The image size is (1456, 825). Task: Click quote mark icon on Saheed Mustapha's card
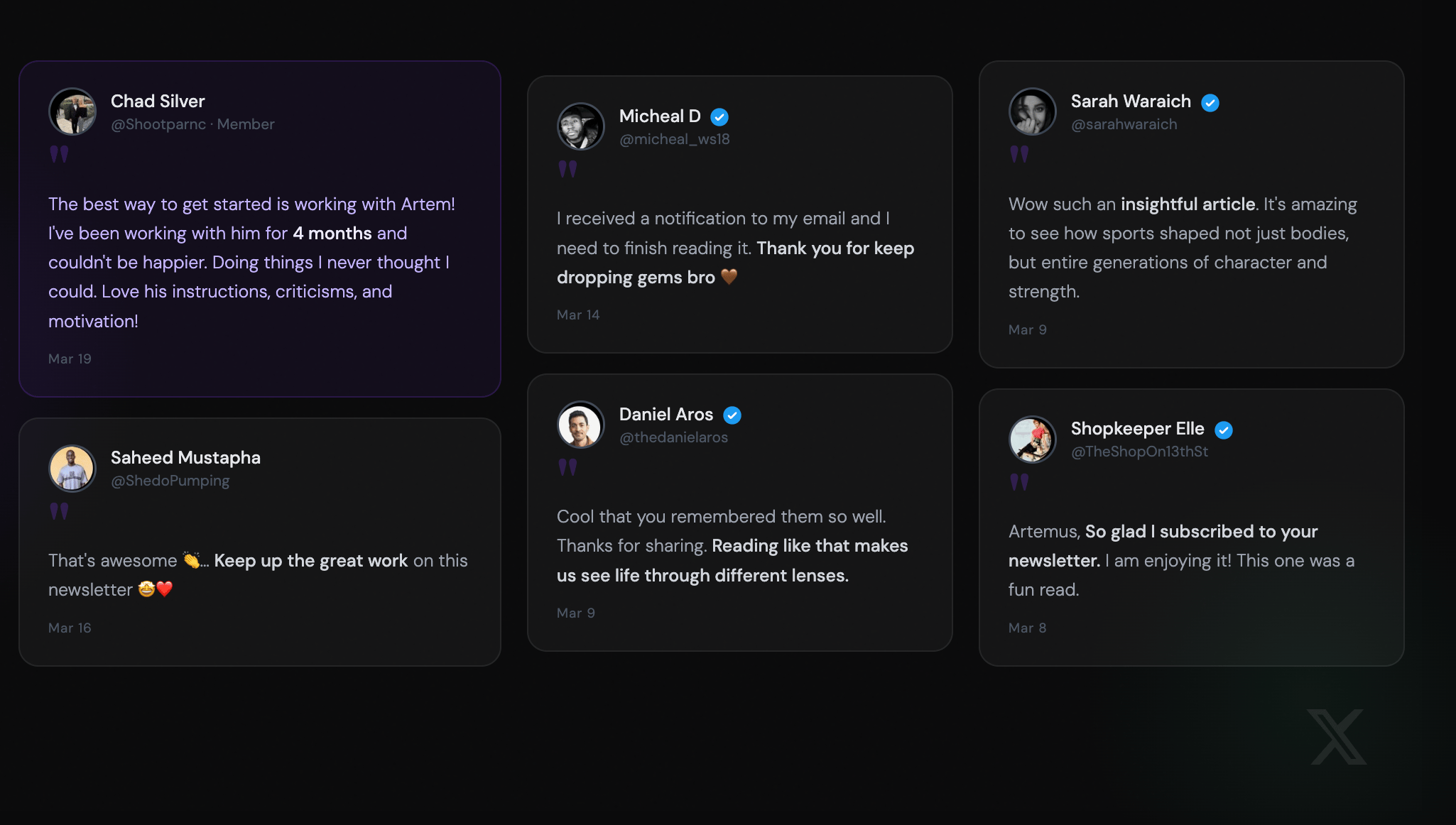(x=59, y=510)
